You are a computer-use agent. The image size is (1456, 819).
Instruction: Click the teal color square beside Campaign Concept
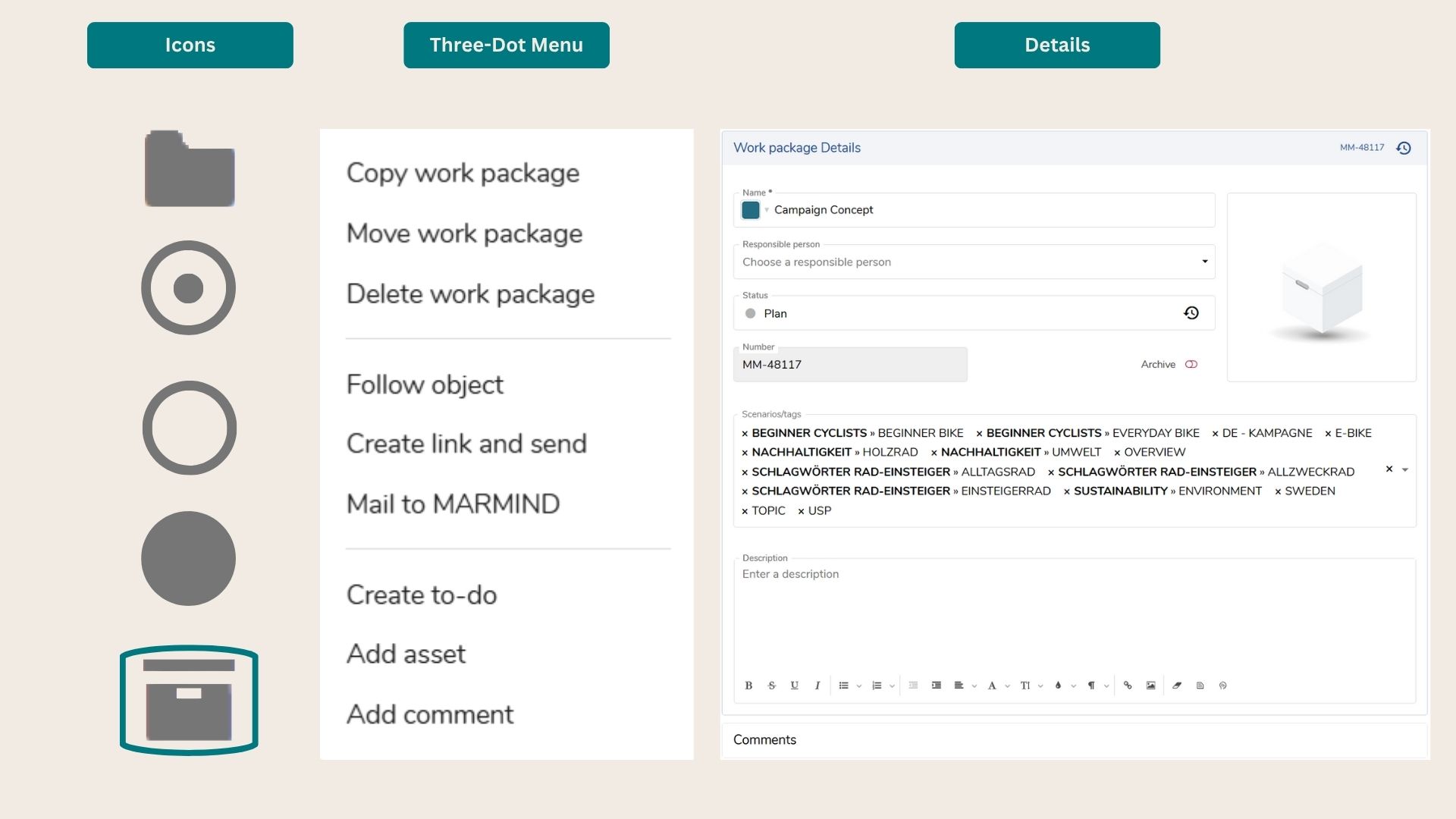coord(751,209)
